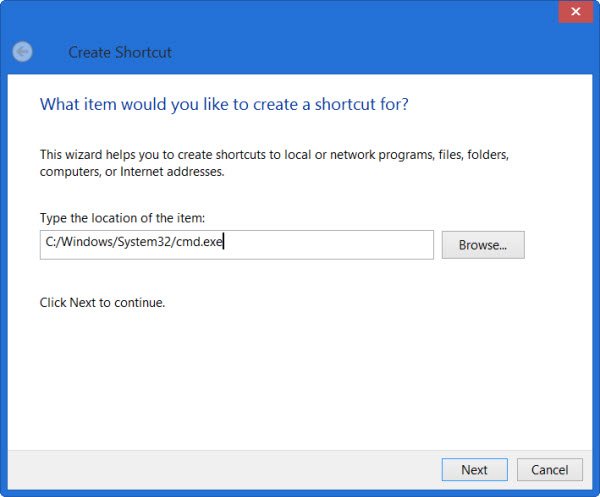The height and width of the screenshot is (497, 600).
Task: Click the "Click Next to continue." text
Action: coord(102,303)
